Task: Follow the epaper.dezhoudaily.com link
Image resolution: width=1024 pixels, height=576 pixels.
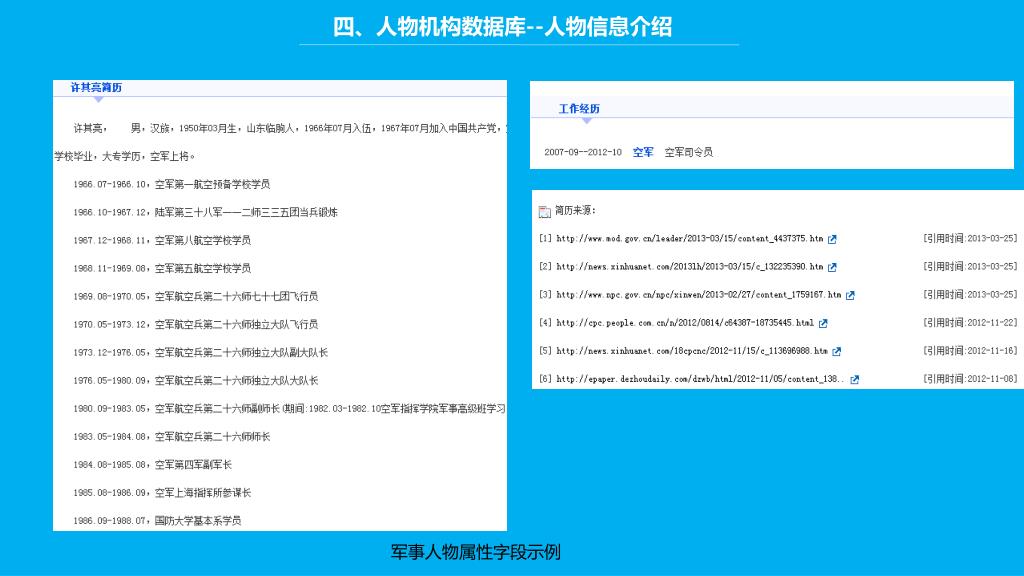Action: pyautogui.click(x=700, y=380)
